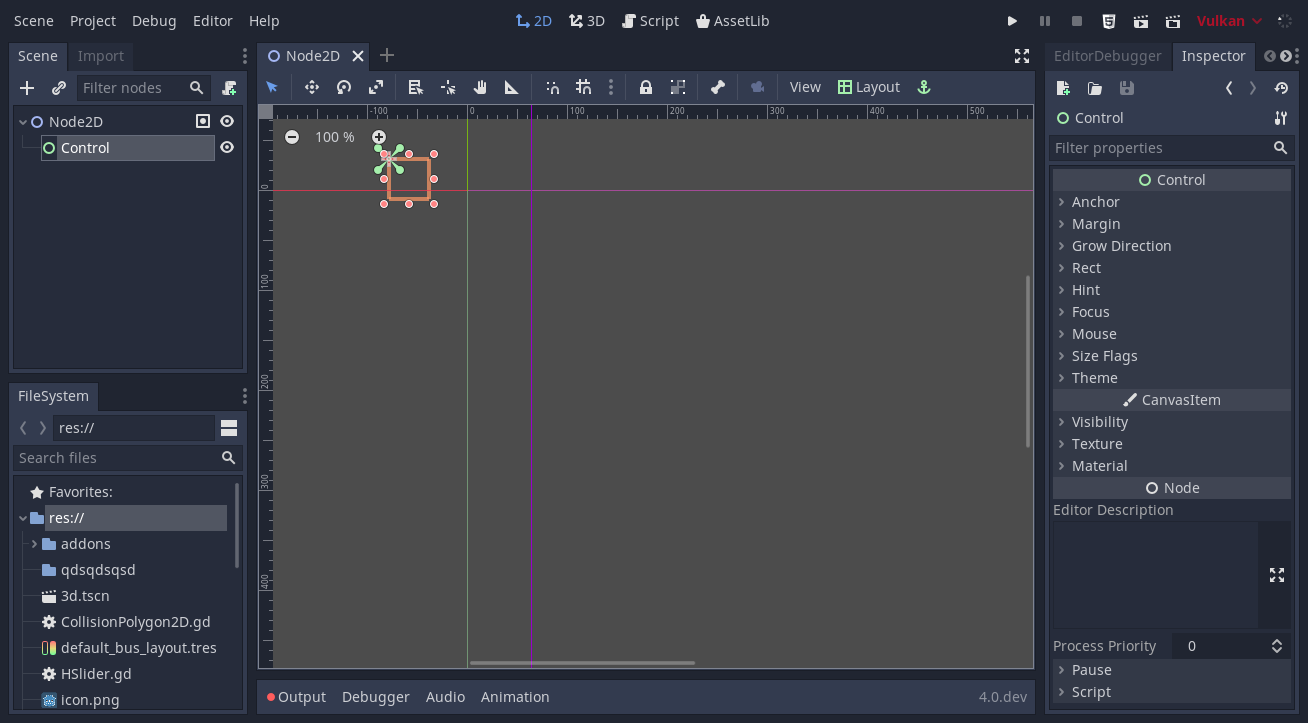Create a new resource in the Inspector
The height and width of the screenshot is (723, 1308).
1063,88
